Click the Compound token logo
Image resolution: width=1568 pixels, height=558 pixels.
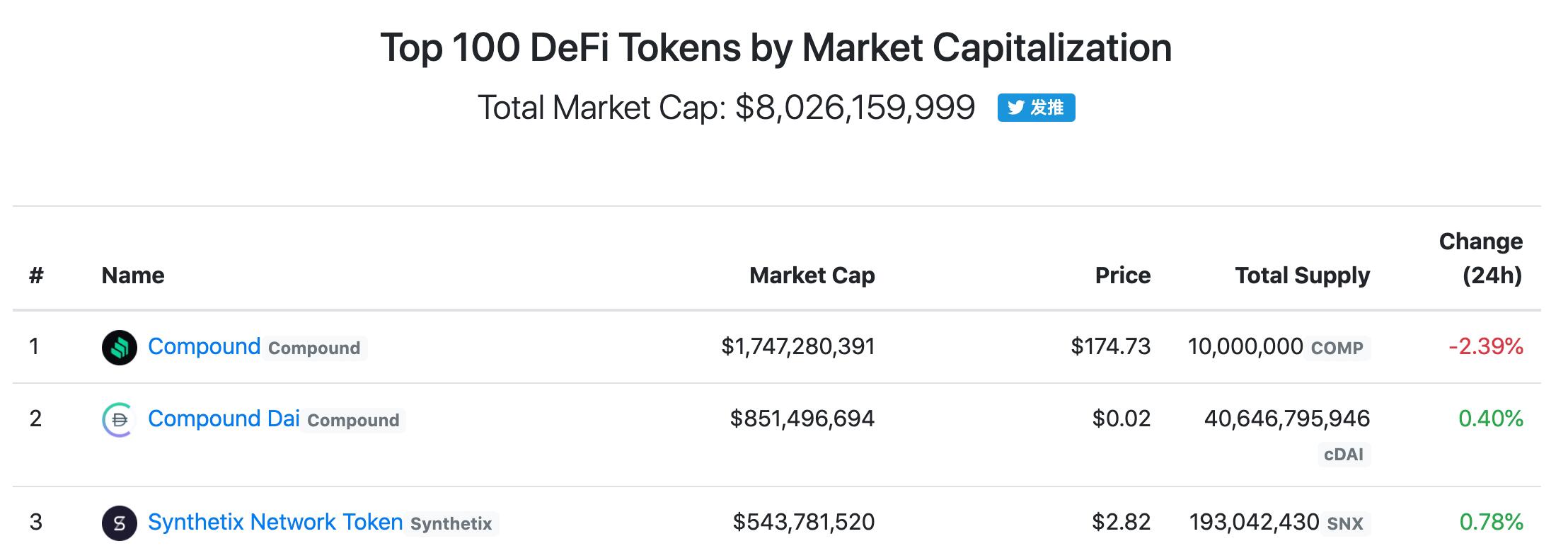pos(120,347)
